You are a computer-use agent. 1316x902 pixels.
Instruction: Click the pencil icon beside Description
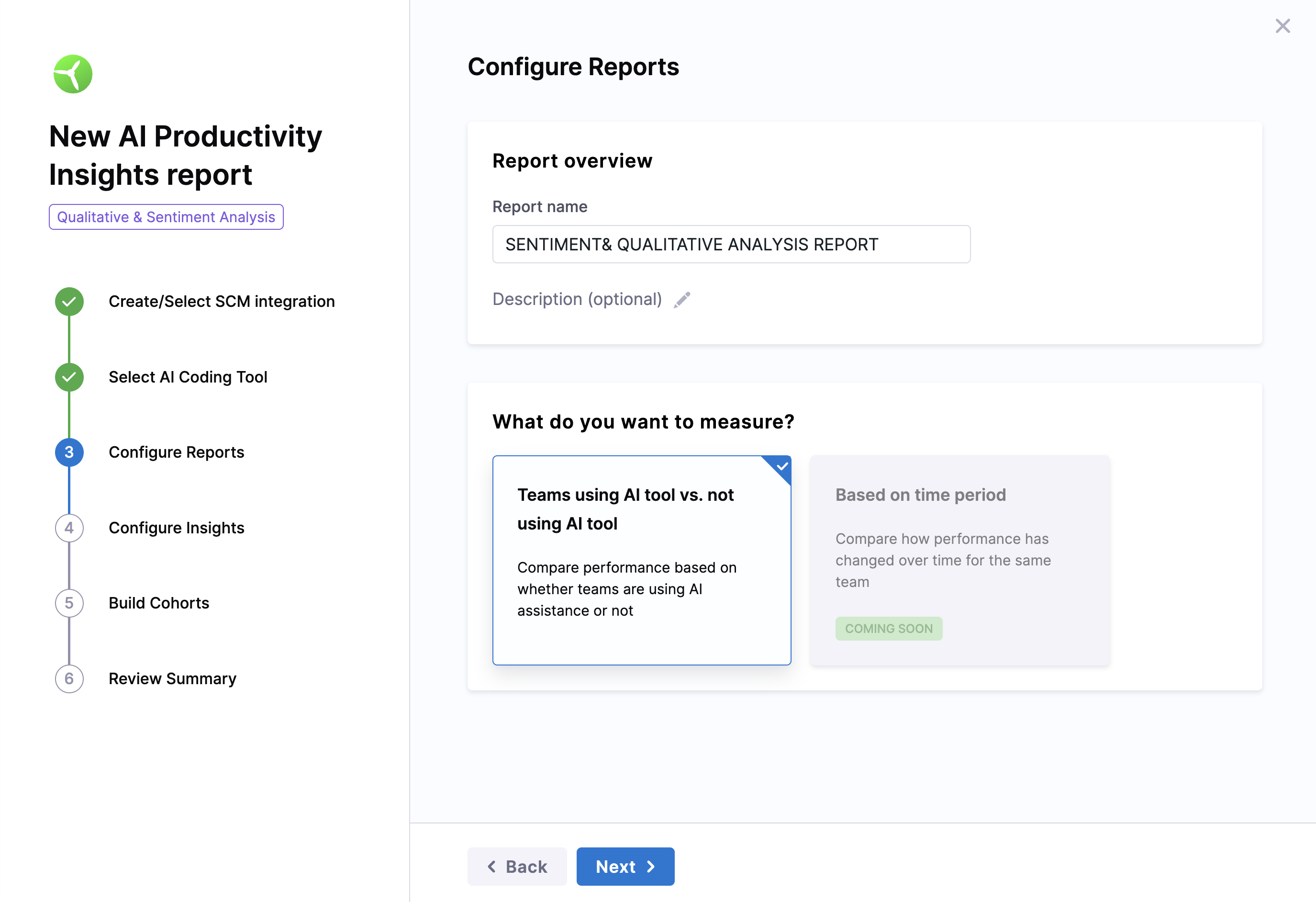click(682, 300)
